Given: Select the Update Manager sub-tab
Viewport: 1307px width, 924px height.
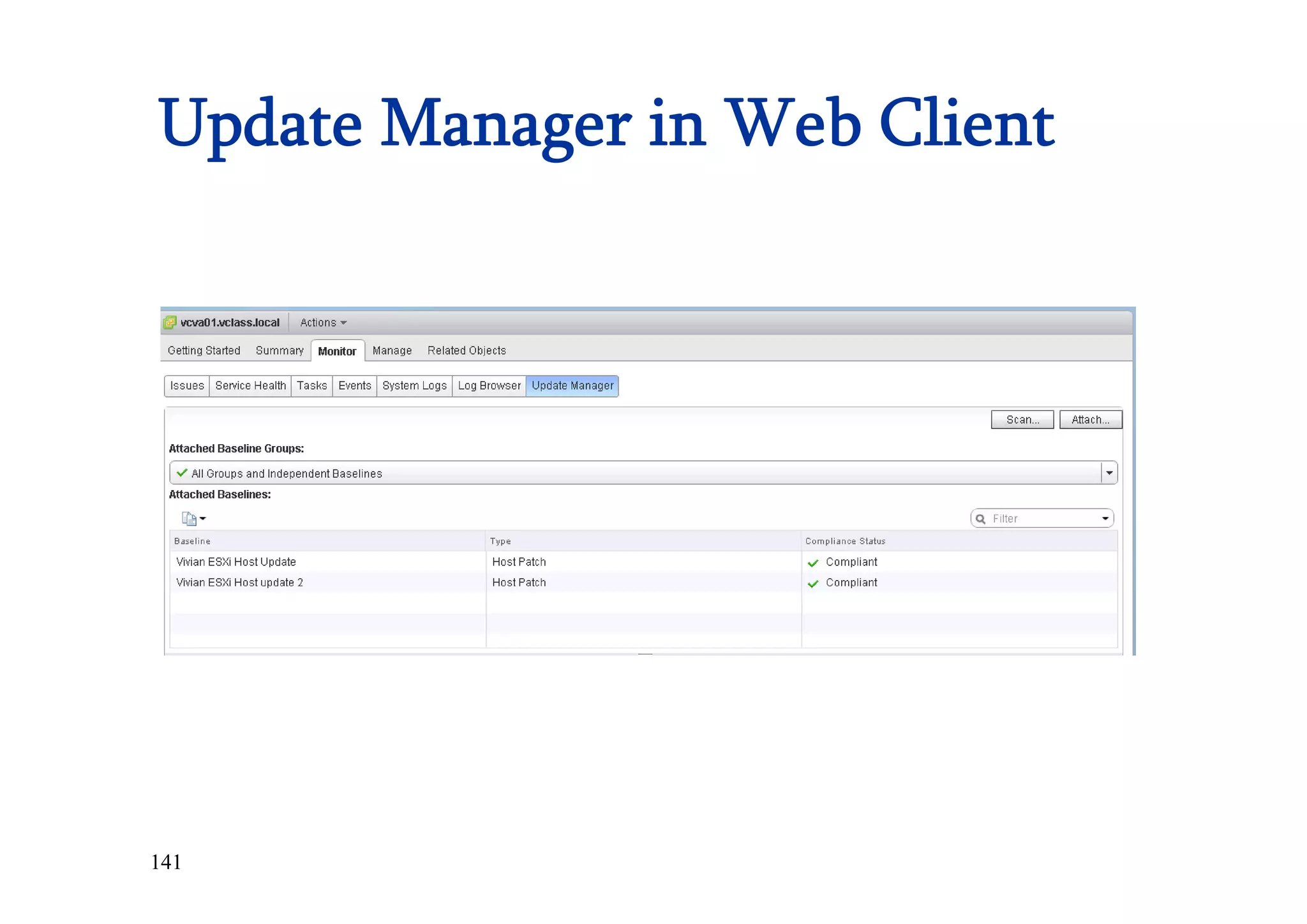Looking at the screenshot, I should click(572, 386).
